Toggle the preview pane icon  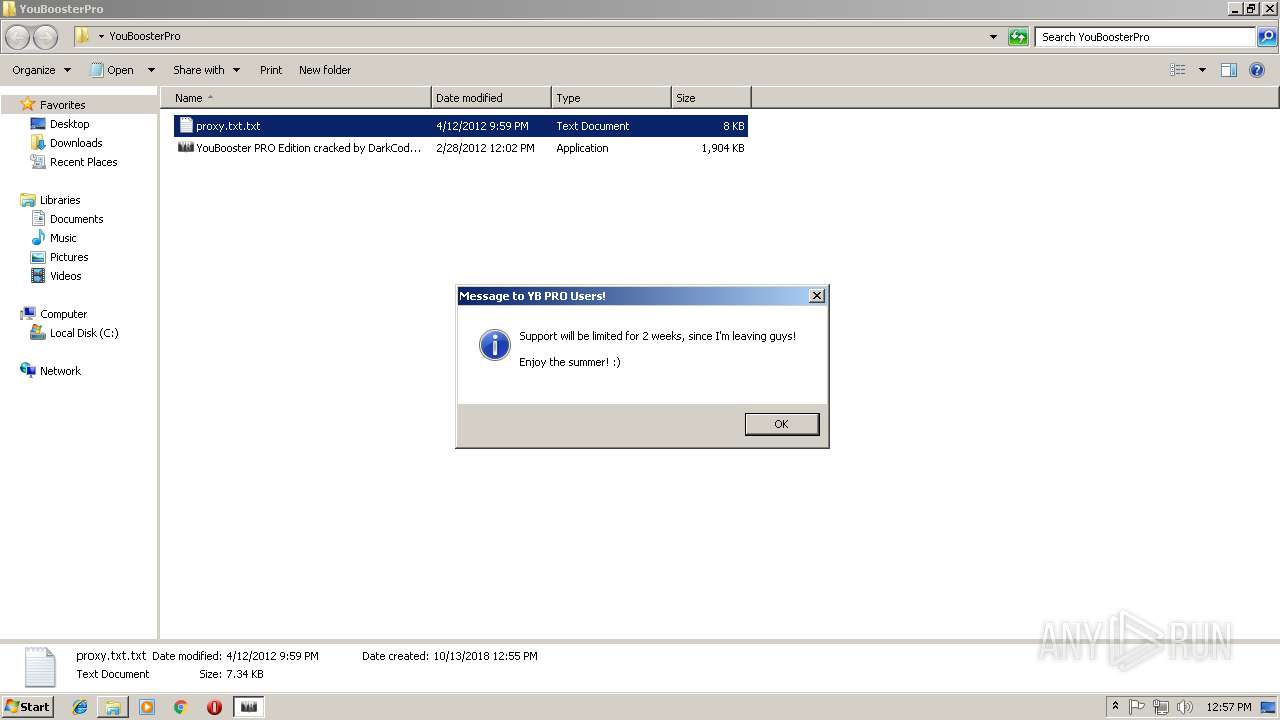(x=1229, y=70)
